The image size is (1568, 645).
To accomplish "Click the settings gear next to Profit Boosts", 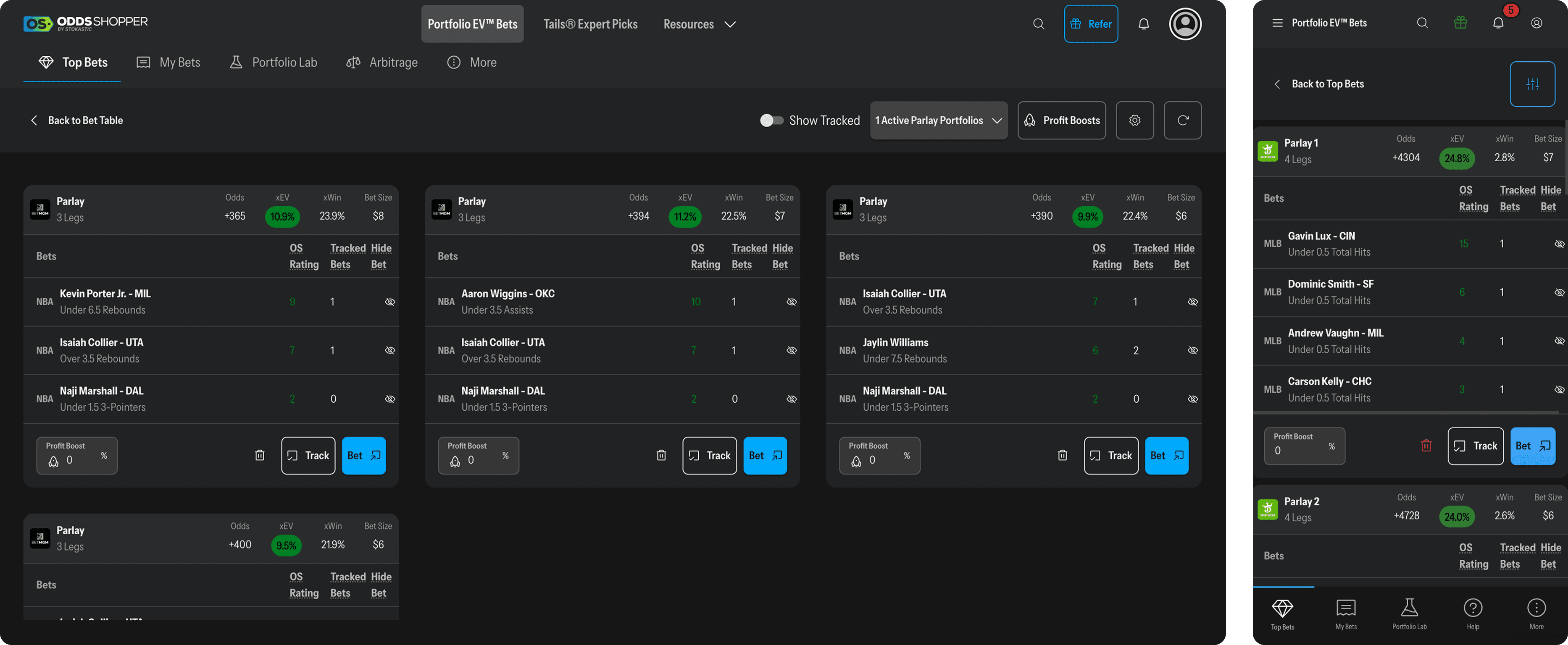I will (x=1134, y=120).
